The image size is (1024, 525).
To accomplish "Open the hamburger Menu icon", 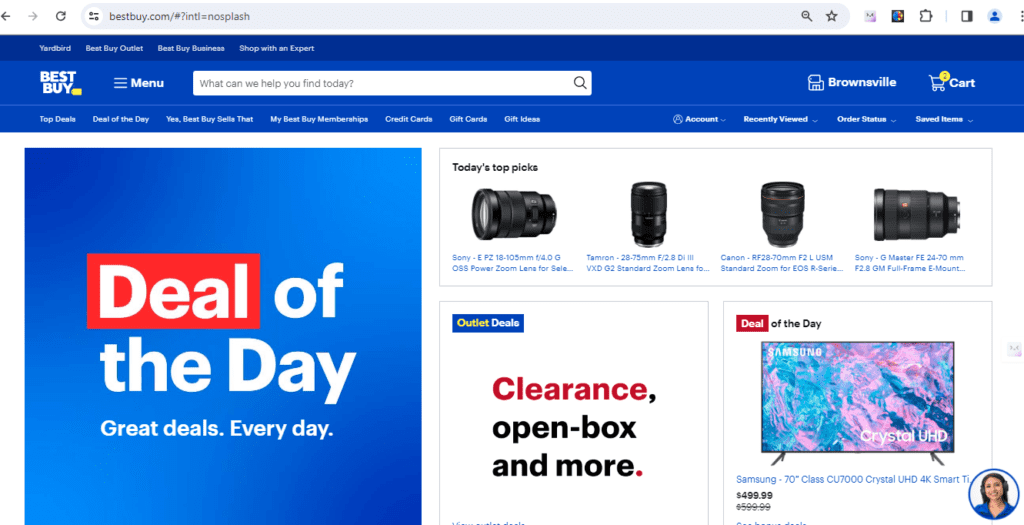I will coord(120,83).
